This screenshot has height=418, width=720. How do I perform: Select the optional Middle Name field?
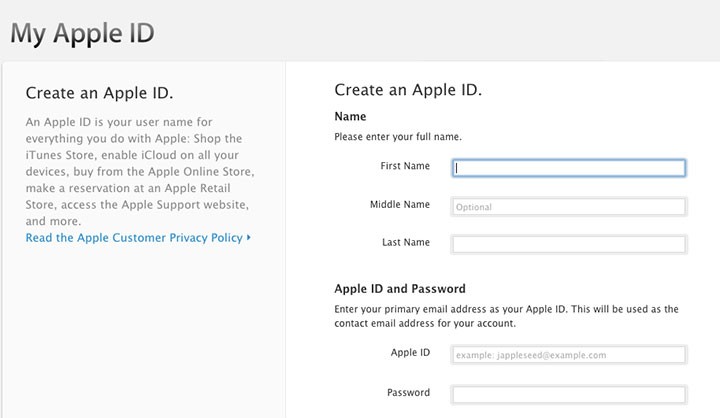[x=568, y=207]
